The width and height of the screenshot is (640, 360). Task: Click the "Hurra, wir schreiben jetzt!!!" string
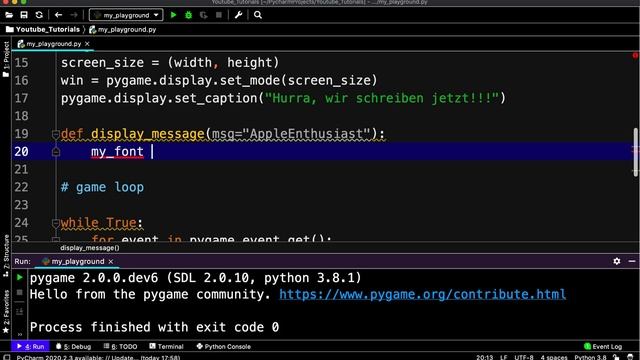[382, 98]
